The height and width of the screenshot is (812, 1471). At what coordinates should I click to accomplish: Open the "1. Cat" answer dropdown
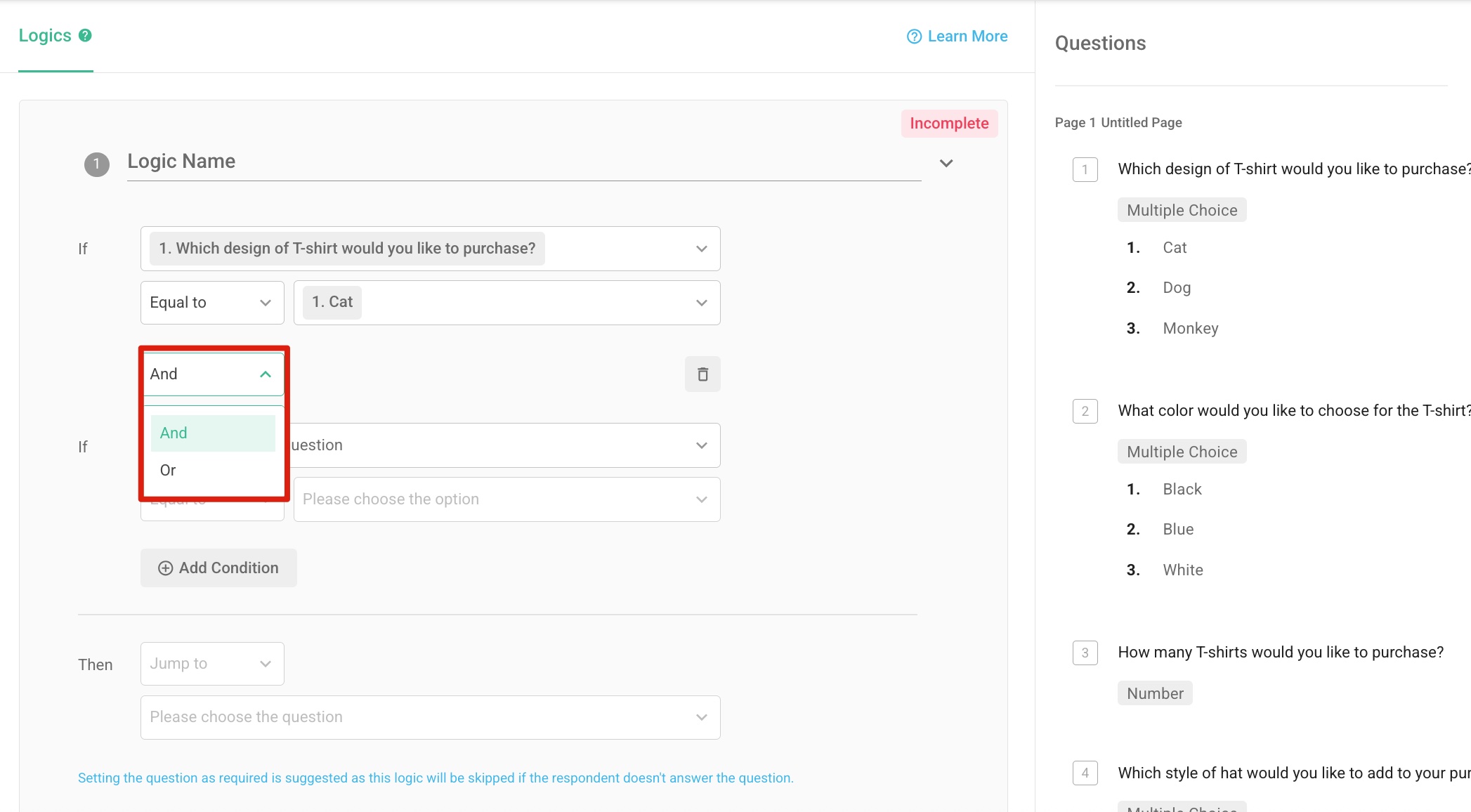tap(506, 302)
